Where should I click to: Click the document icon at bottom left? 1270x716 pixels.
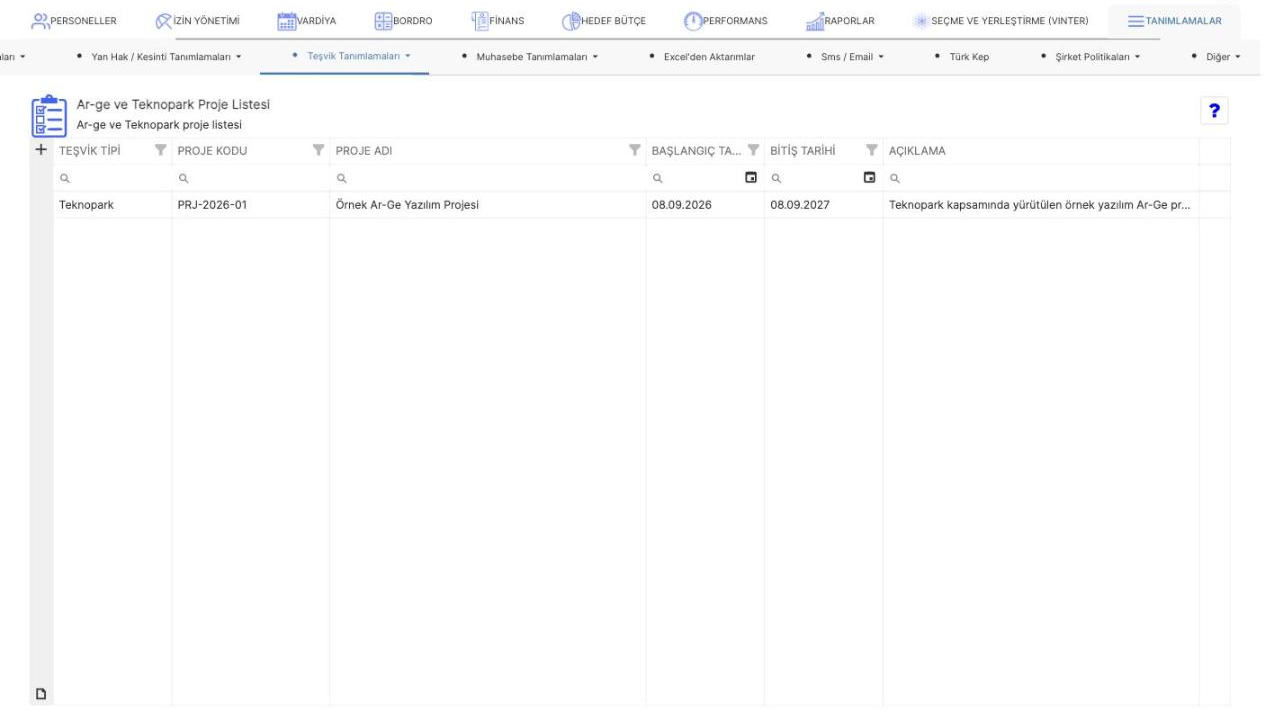(x=41, y=694)
